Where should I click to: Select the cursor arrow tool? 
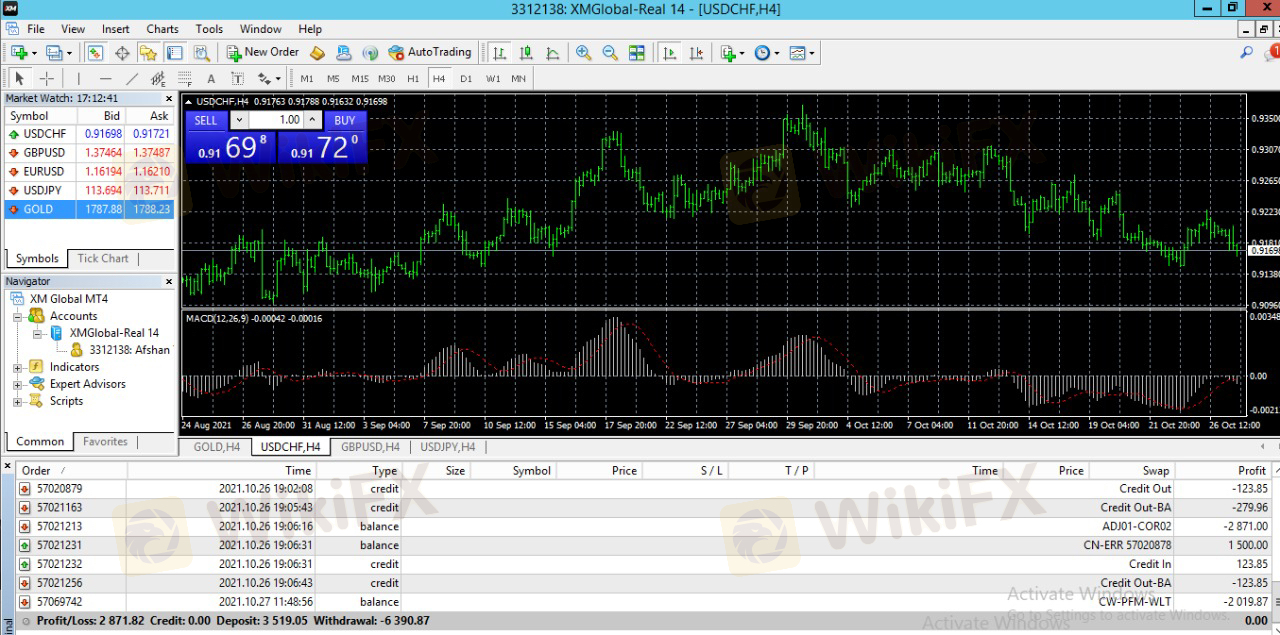click(19, 78)
